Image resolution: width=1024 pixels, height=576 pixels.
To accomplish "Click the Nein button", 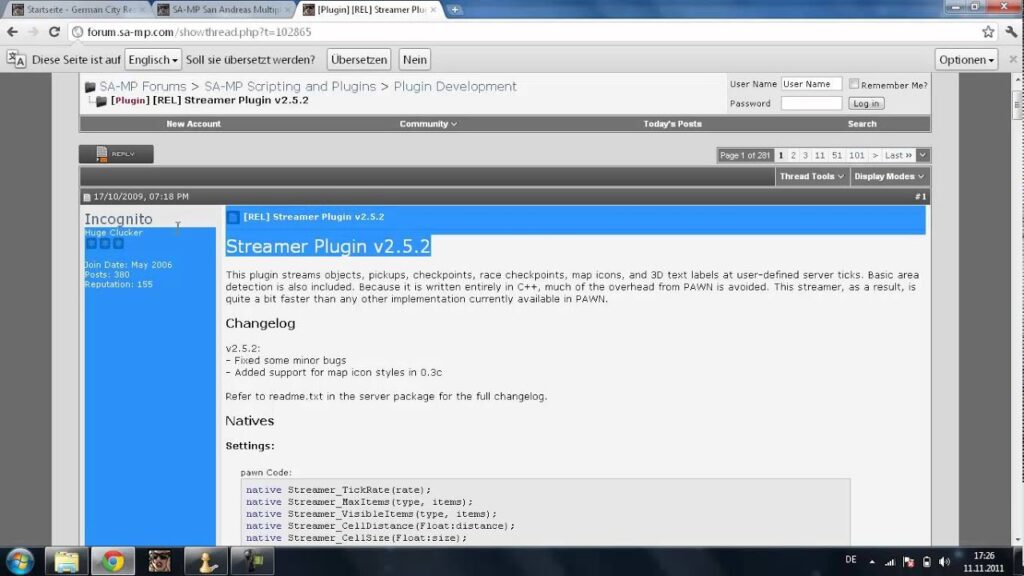I will (414, 59).
